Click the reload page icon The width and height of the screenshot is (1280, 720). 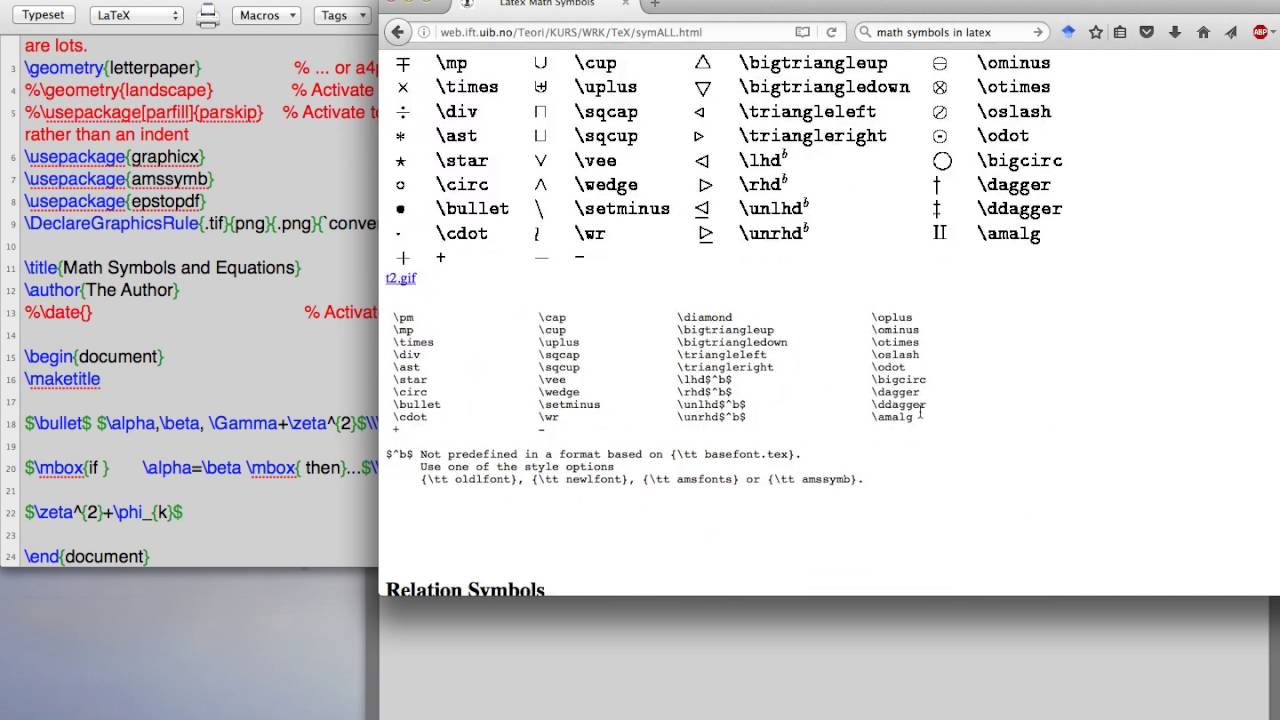(830, 32)
